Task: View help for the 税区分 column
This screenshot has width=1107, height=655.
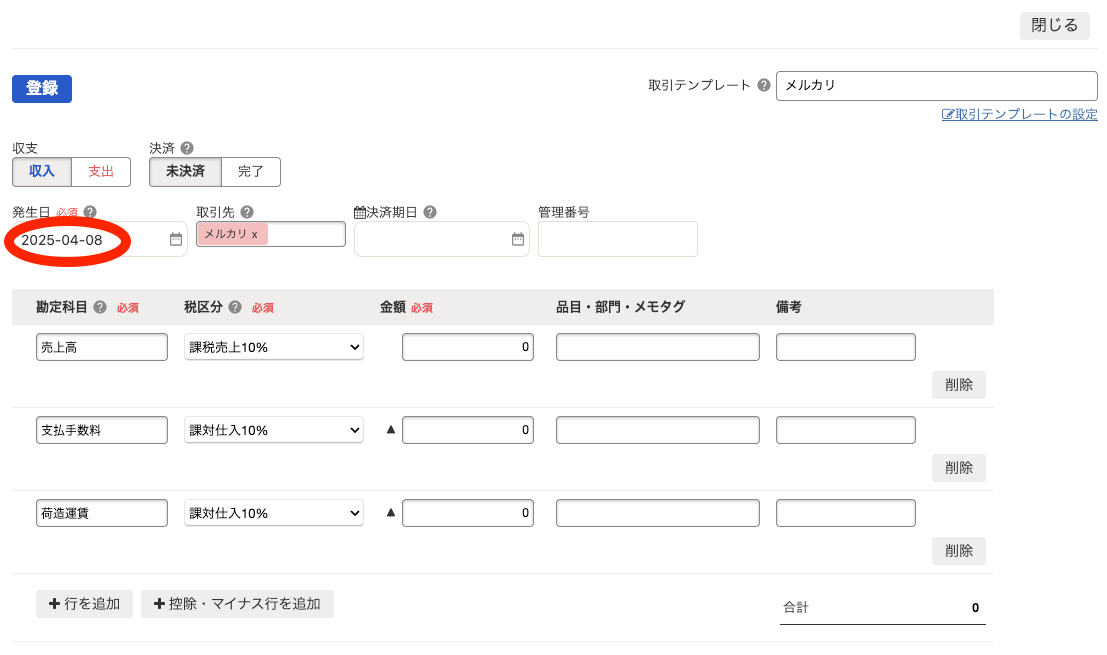Action: click(x=234, y=307)
